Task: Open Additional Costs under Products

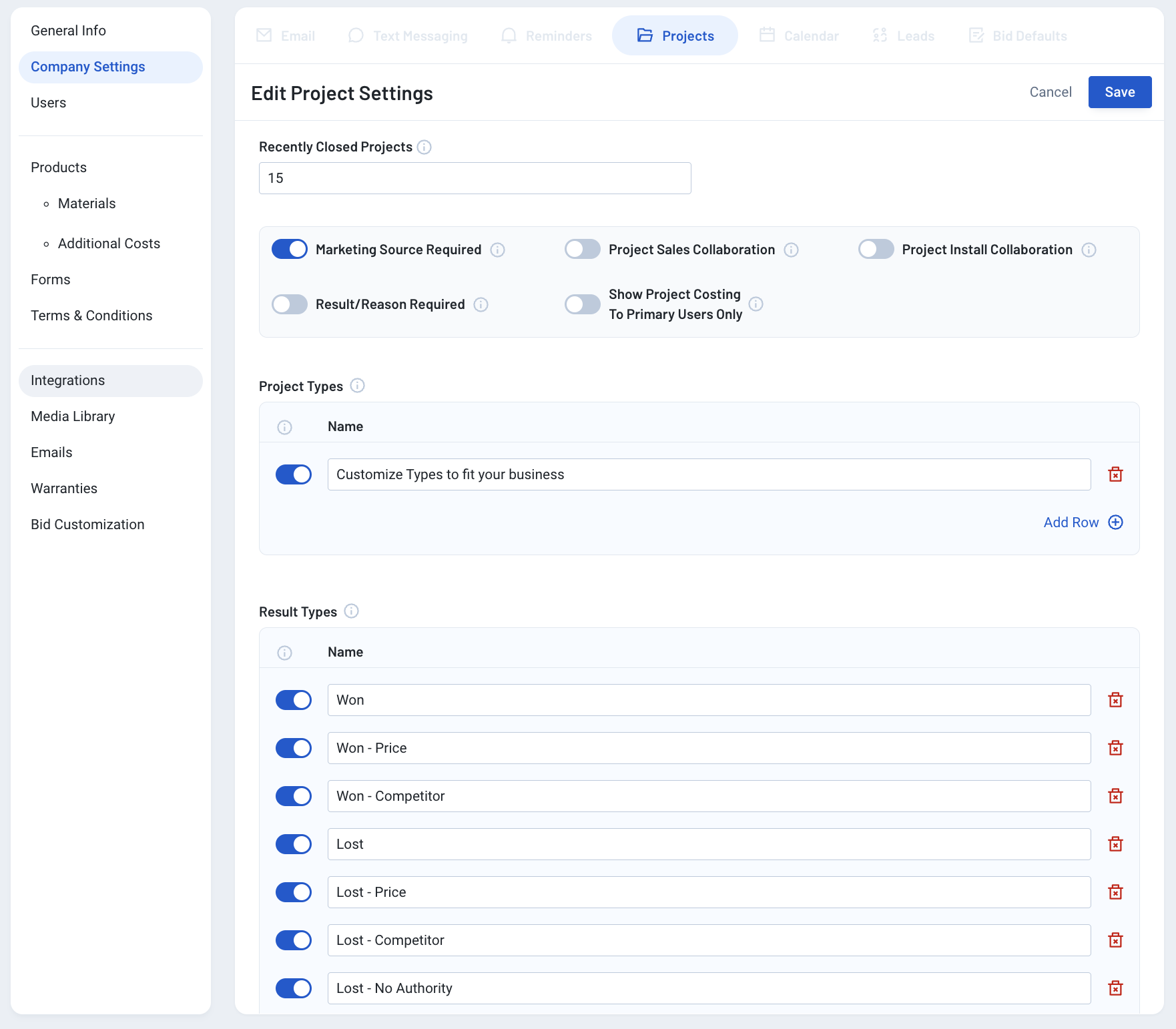Action: coord(109,244)
